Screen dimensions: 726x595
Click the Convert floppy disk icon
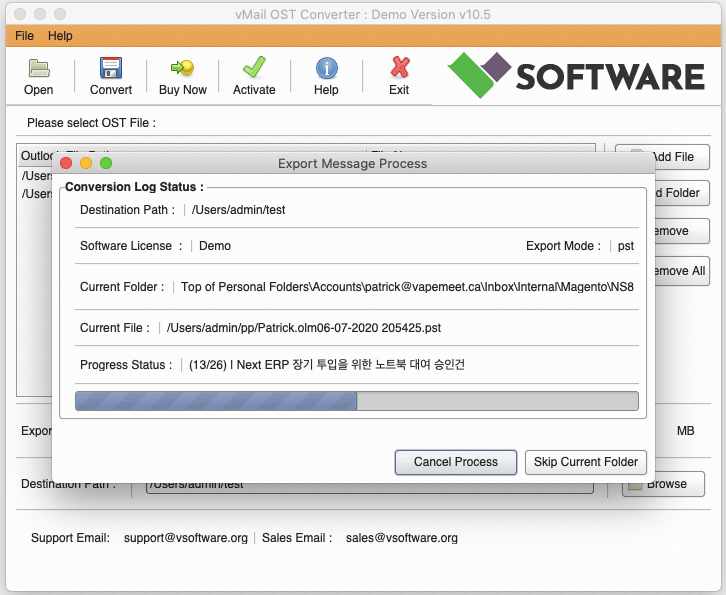[x=110, y=69]
